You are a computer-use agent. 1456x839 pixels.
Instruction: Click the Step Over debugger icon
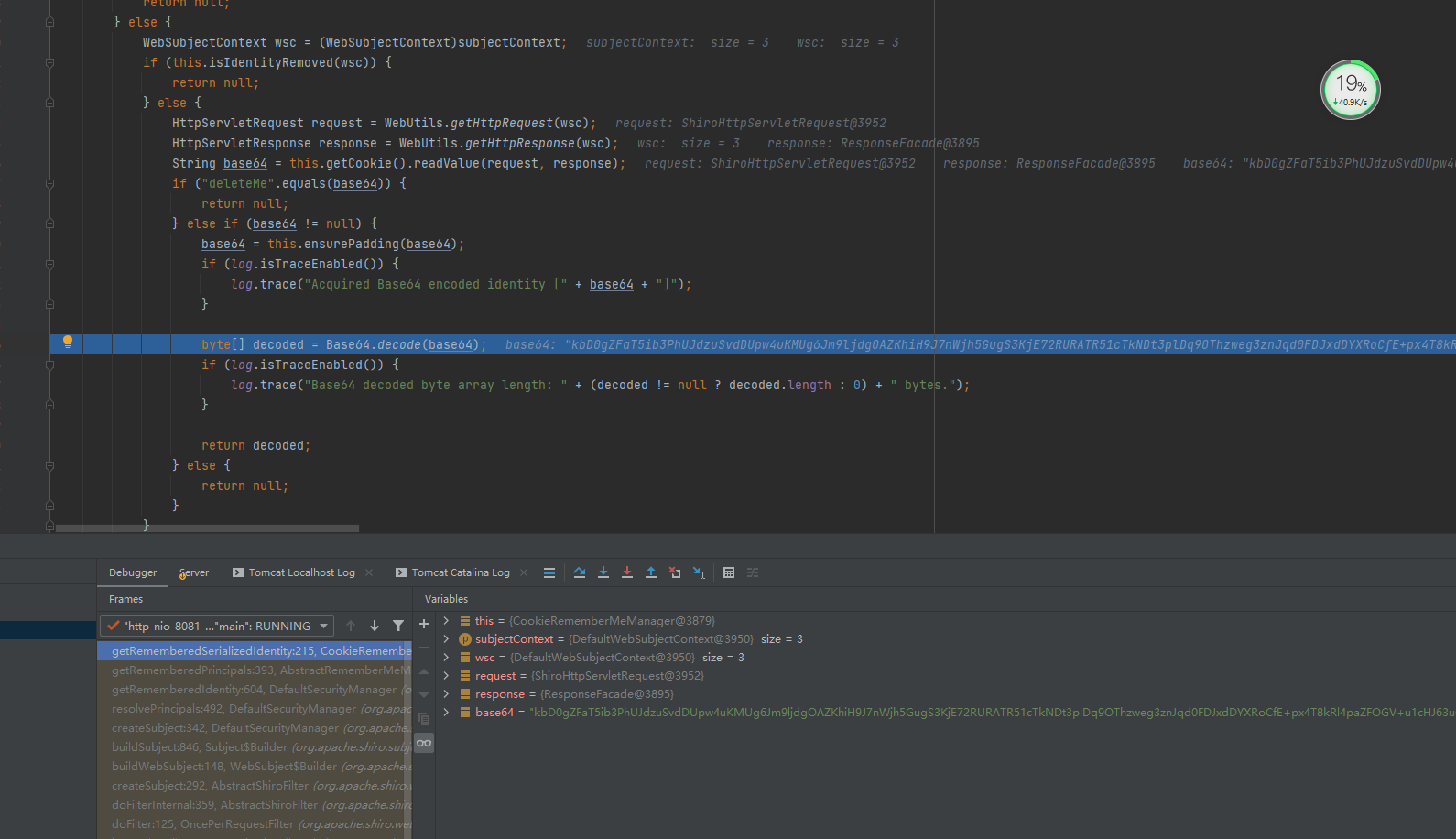pyautogui.click(x=580, y=572)
